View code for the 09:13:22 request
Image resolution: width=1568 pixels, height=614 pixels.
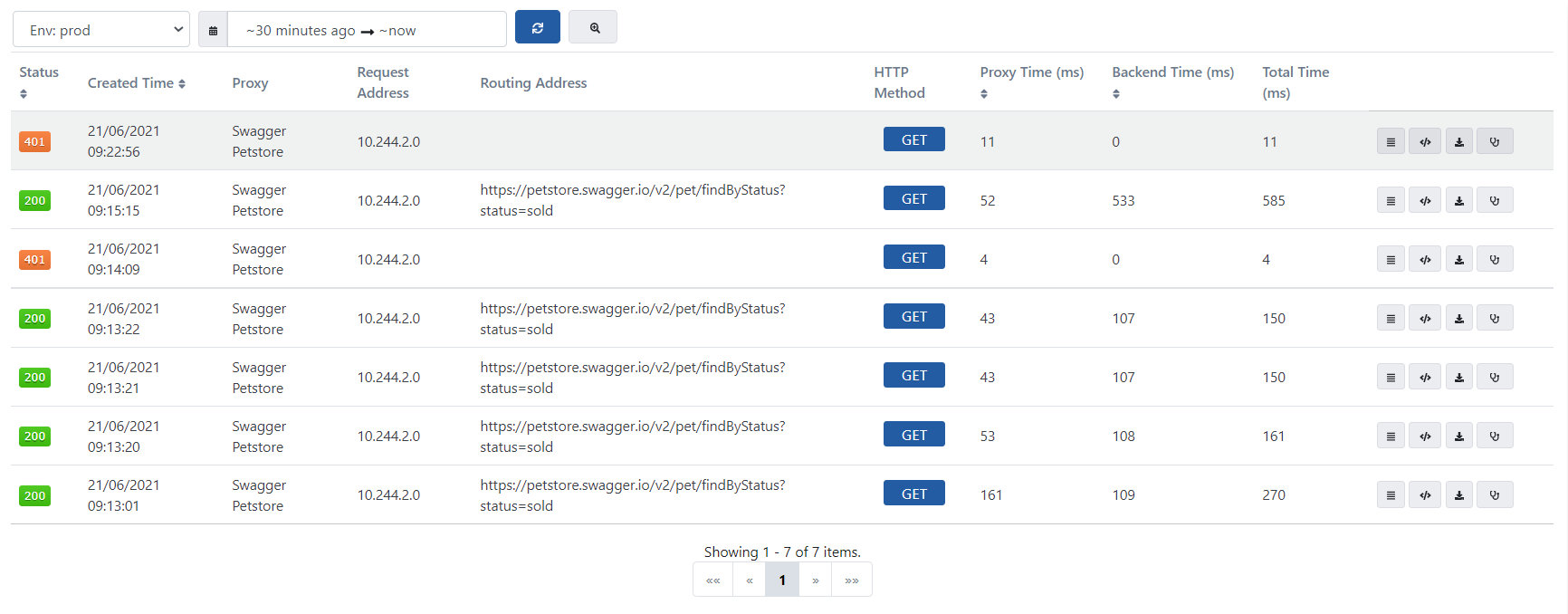tap(1425, 318)
